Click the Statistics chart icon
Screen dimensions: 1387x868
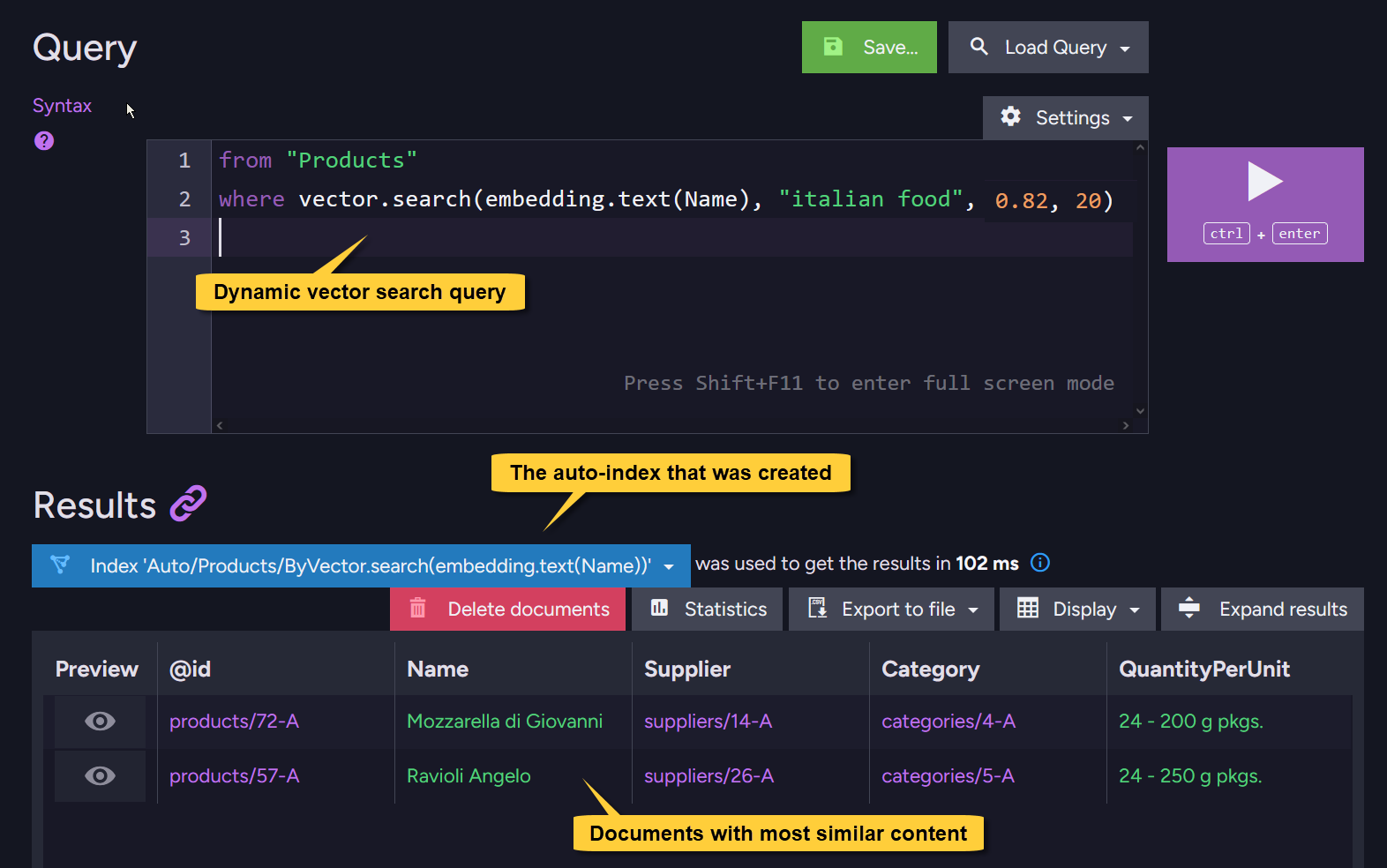coord(659,608)
